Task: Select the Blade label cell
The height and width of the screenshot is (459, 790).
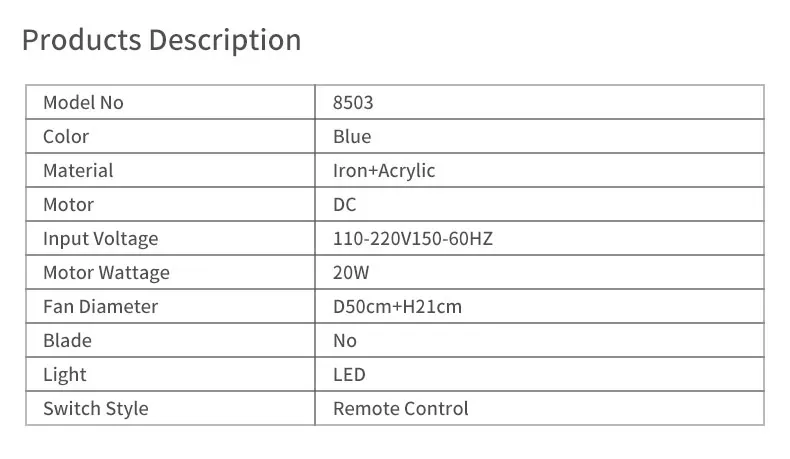Action: click(67, 341)
